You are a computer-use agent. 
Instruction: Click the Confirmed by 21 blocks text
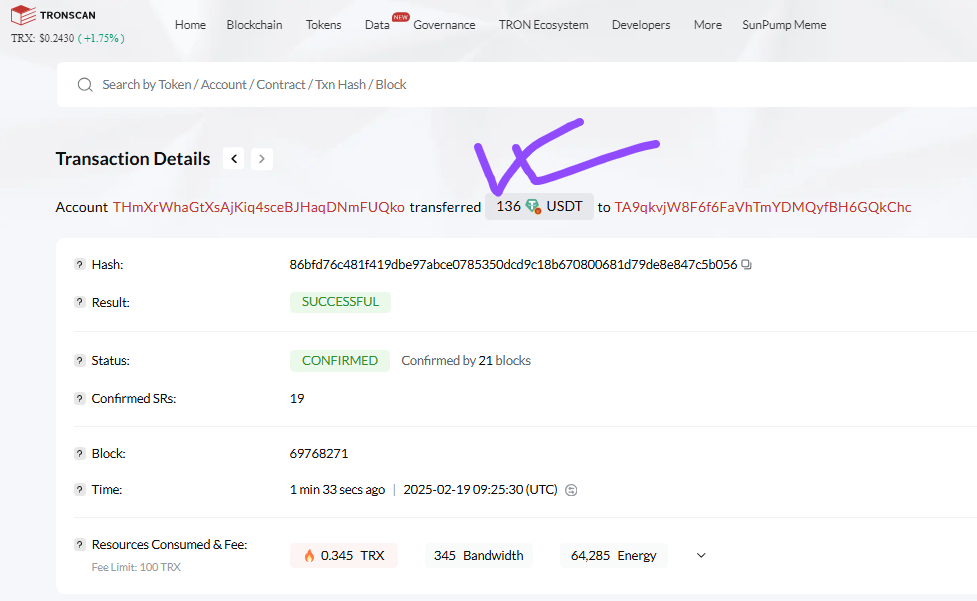[x=466, y=361]
